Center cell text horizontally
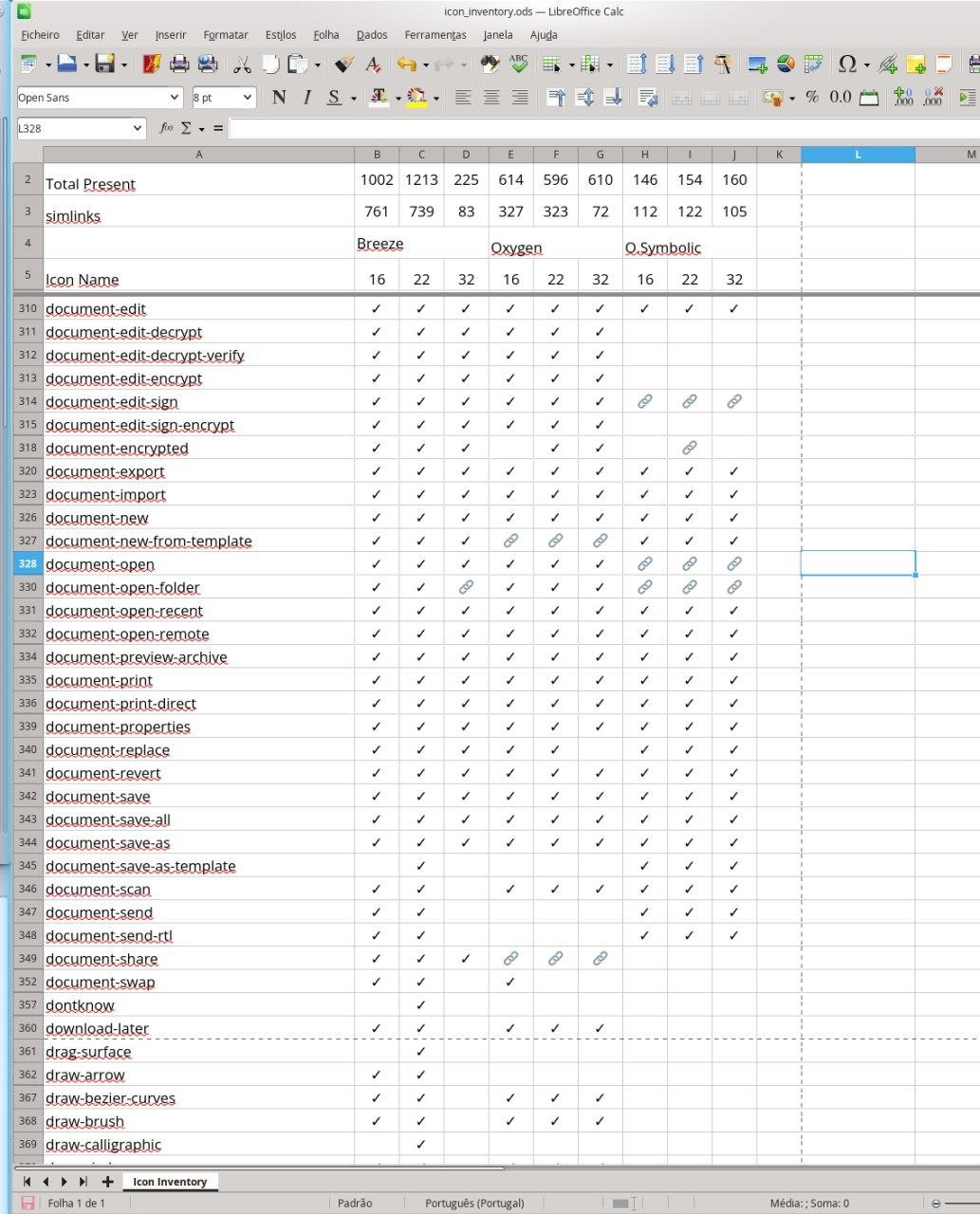 [x=491, y=97]
